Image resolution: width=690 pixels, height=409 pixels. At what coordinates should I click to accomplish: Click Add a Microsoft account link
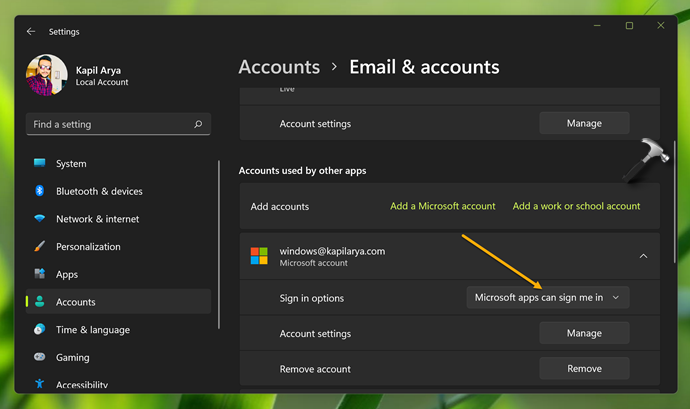[442, 206]
